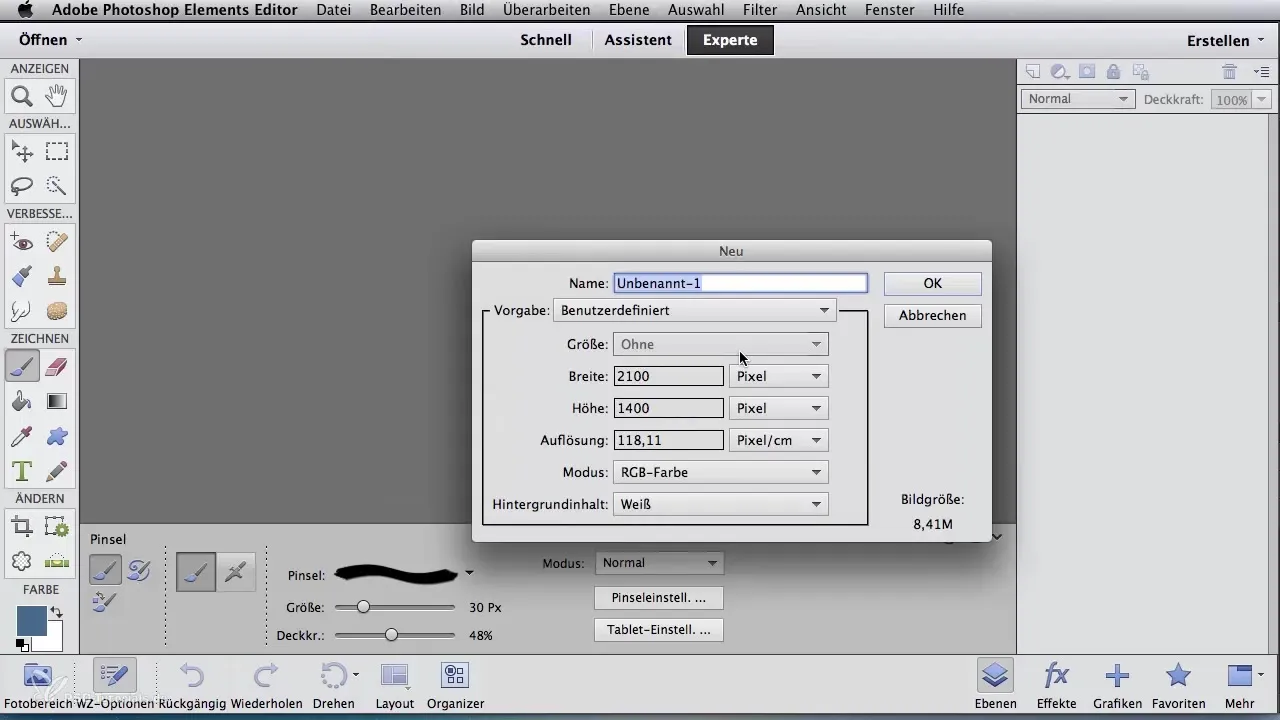This screenshot has height=720, width=1280.
Task: Choose Color Replacement brush in tool options
Action: pyautogui.click(x=105, y=601)
